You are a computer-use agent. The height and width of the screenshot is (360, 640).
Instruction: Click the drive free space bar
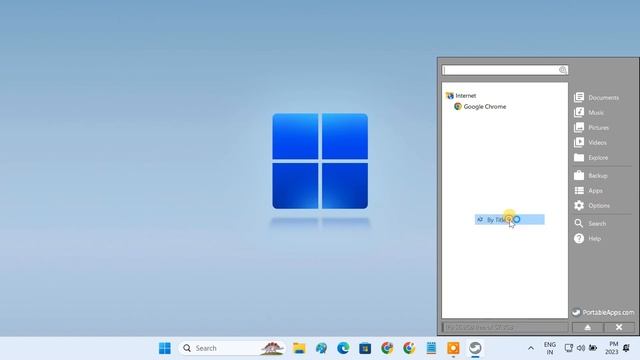coord(505,327)
